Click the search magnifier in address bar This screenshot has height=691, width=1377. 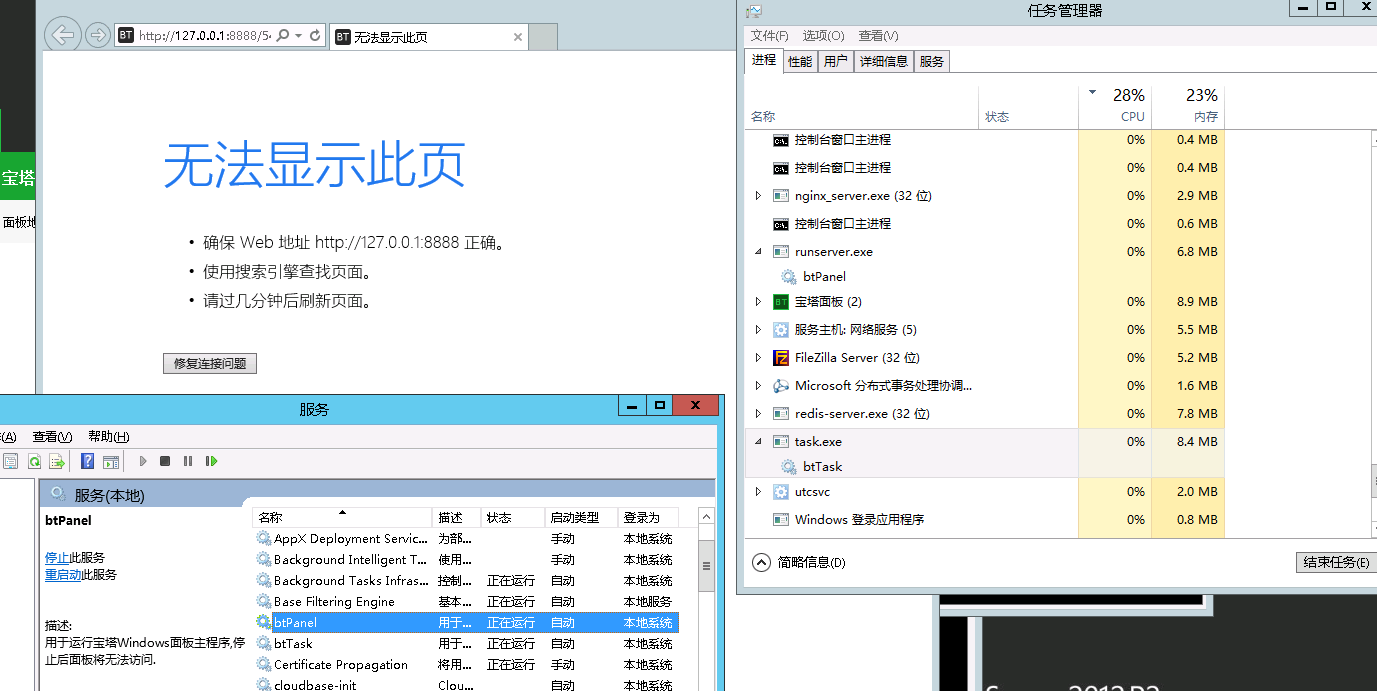283,35
